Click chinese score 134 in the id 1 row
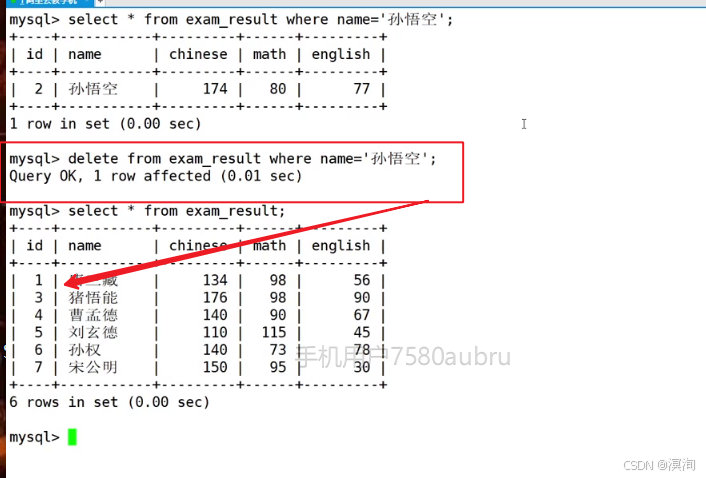Image resolution: width=706 pixels, height=478 pixels. (x=215, y=280)
